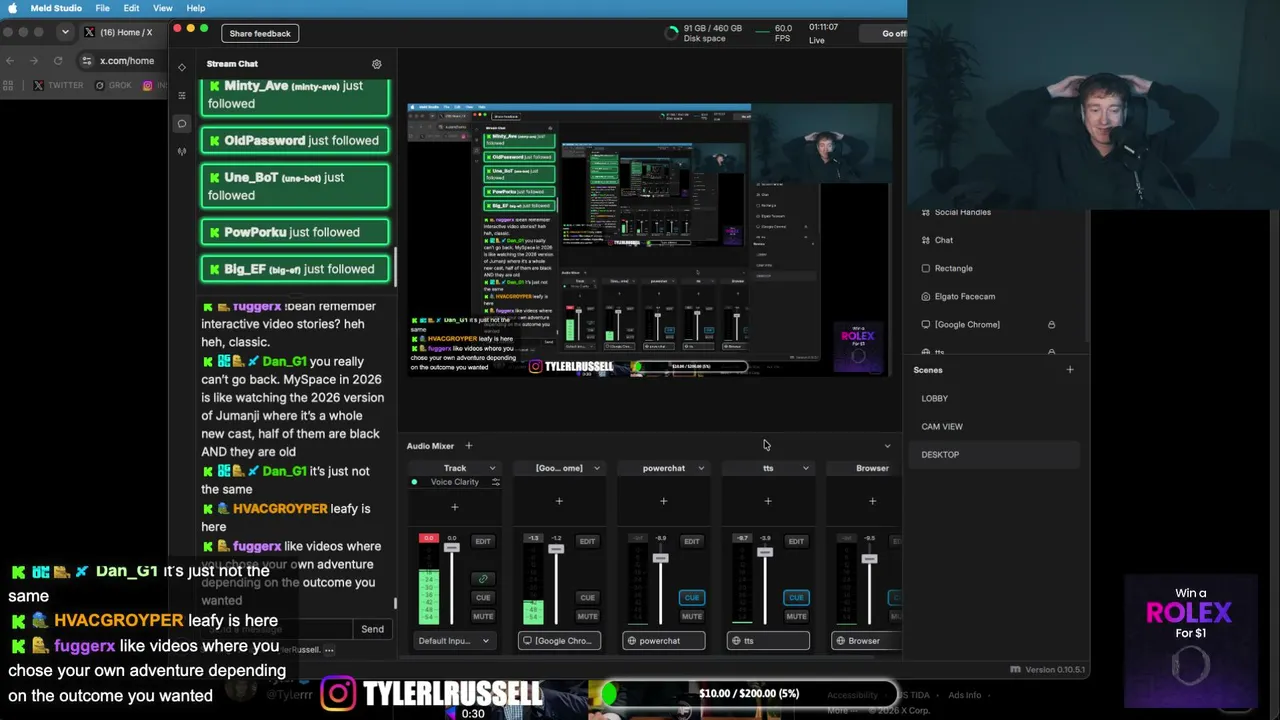This screenshot has width=1280, height=720.
Task: Open the Track channel dropdown
Action: click(x=492, y=468)
